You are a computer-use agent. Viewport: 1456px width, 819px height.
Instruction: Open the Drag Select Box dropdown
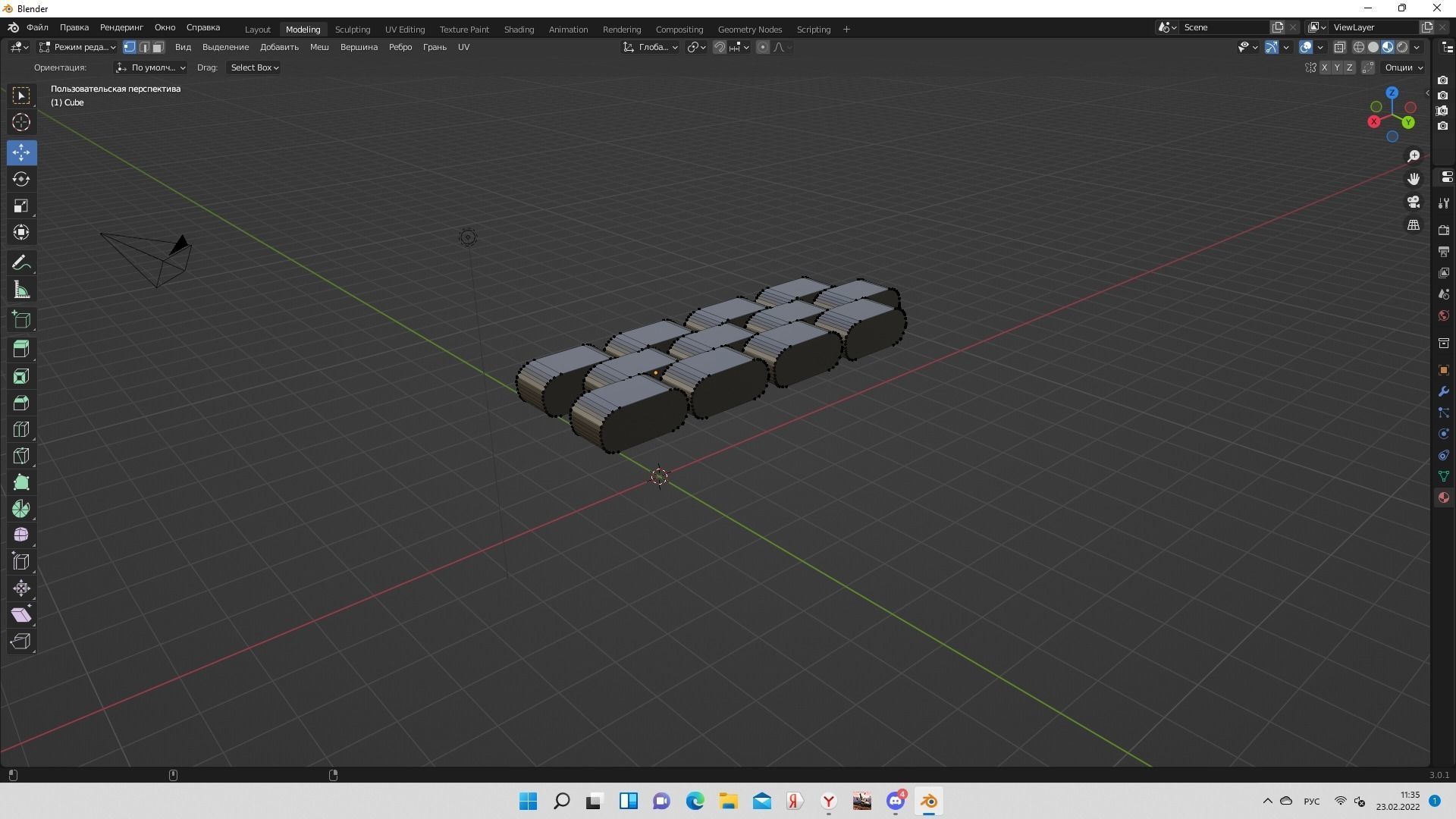click(x=253, y=67)
